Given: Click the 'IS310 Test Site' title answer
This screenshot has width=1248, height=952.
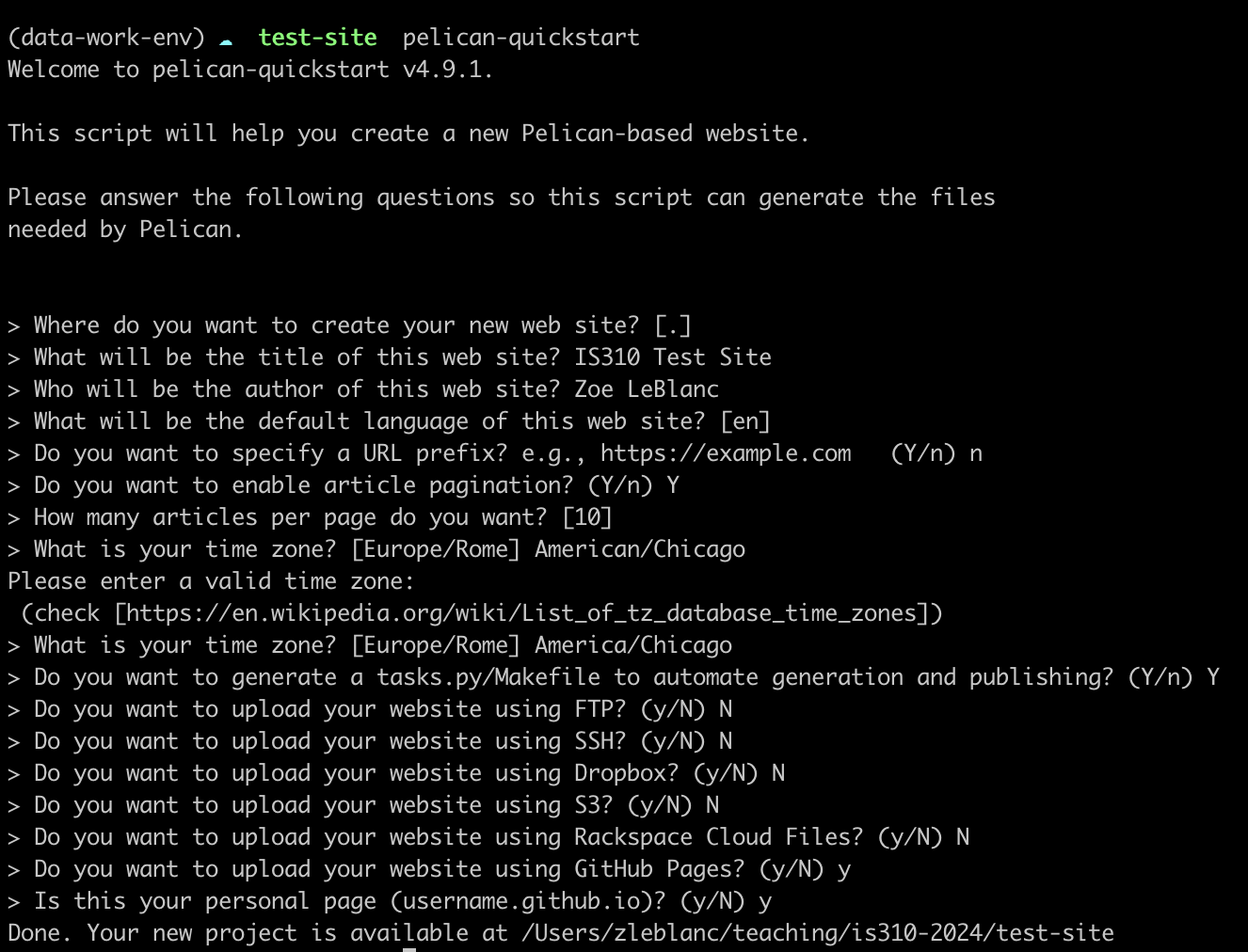Looking at the screenshot, I should point(673,357).
